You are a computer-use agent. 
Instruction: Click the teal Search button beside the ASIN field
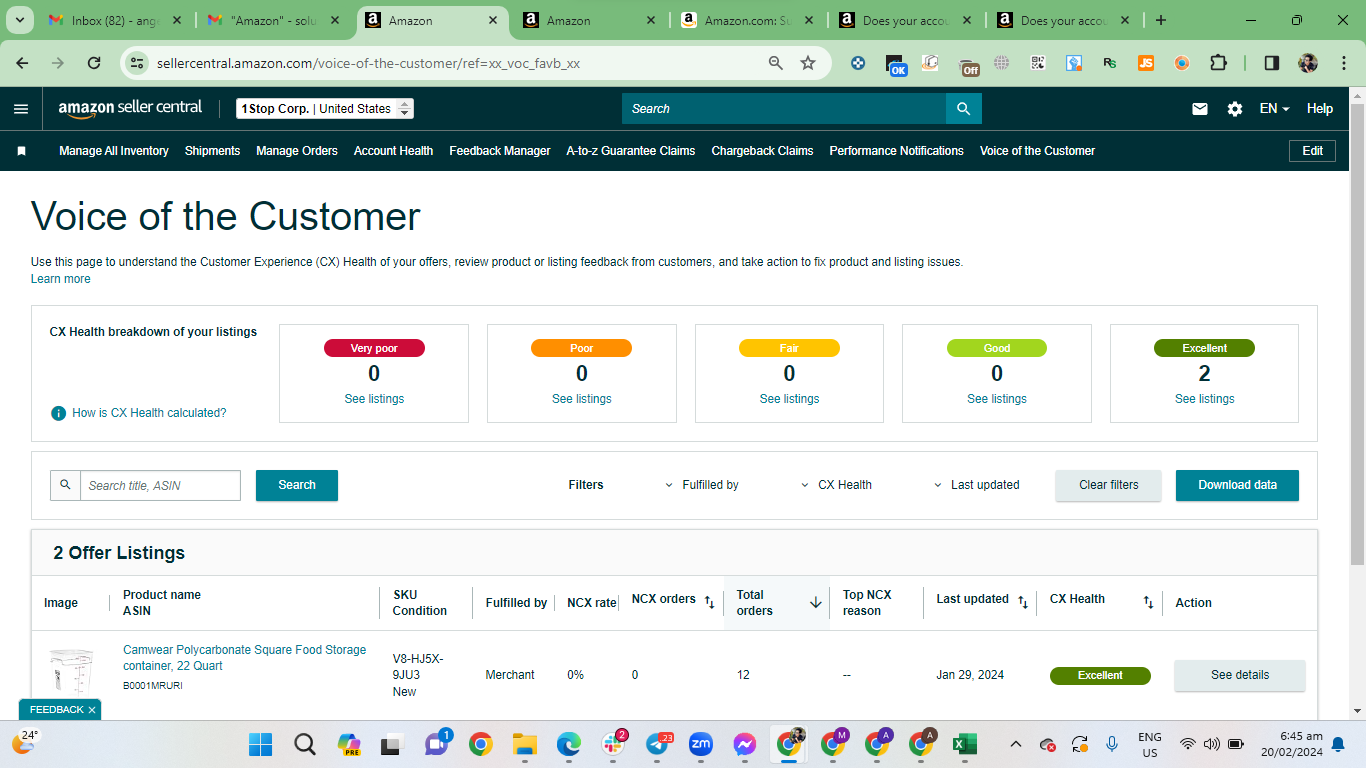(297, 485)
